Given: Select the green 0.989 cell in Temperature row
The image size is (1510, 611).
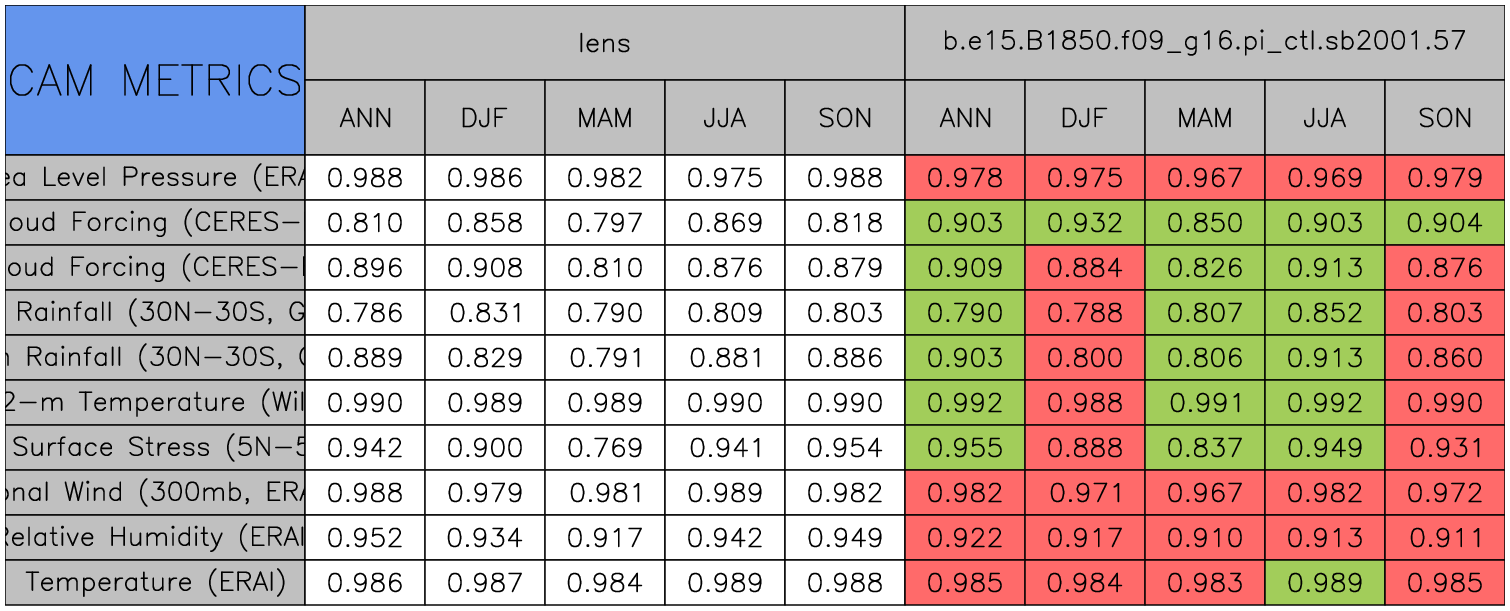Looking at the screenshot, I should click(1324, 582).
